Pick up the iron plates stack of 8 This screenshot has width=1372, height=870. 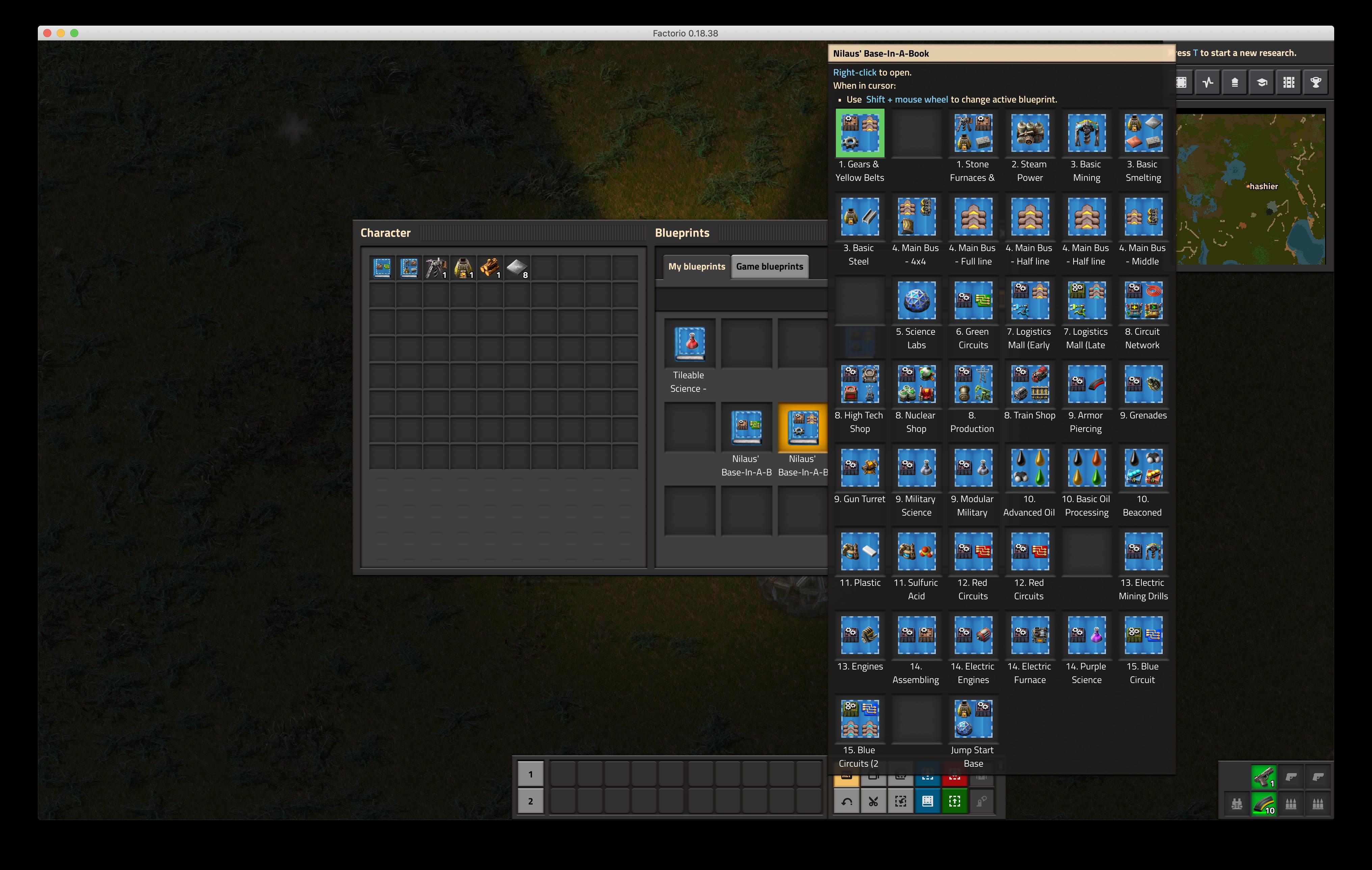[517, 268]
